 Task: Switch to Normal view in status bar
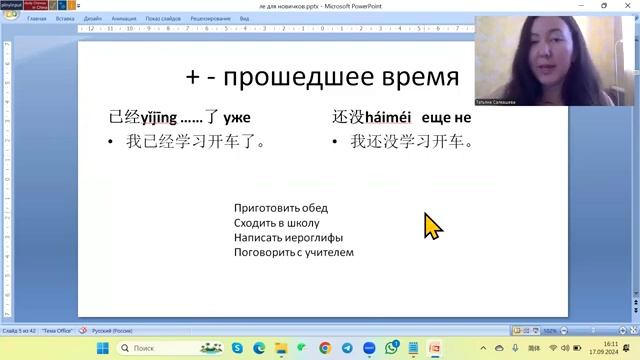[x=517, y=331]
